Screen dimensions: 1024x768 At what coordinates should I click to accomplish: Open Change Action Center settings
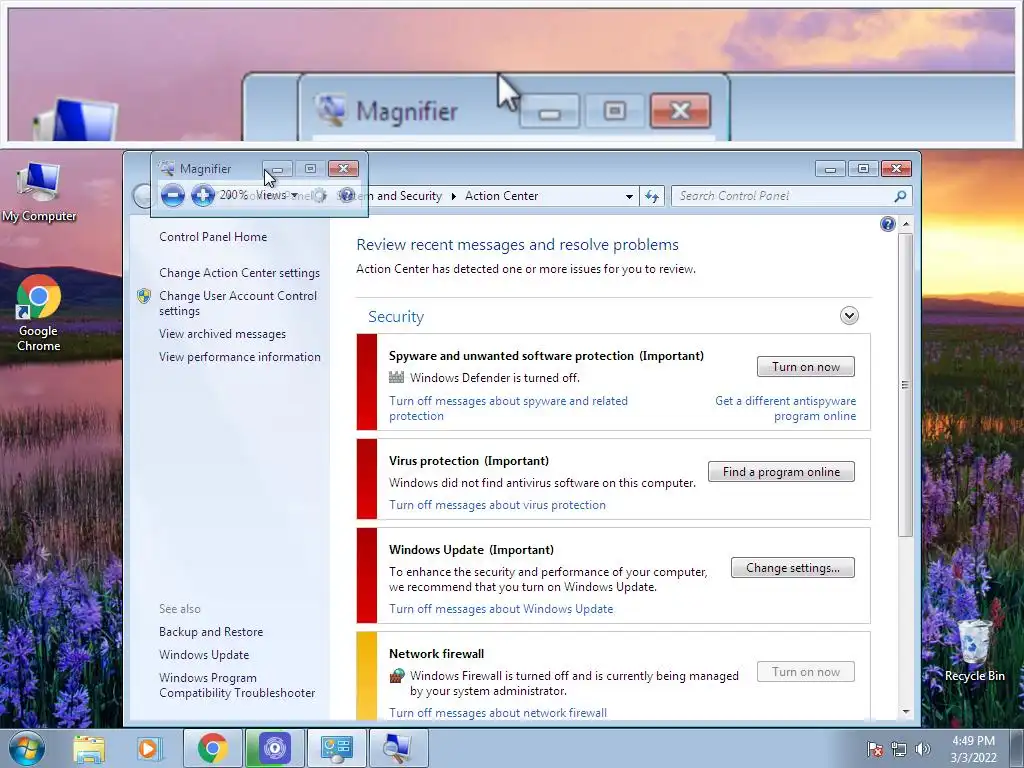tap(240, 273)
